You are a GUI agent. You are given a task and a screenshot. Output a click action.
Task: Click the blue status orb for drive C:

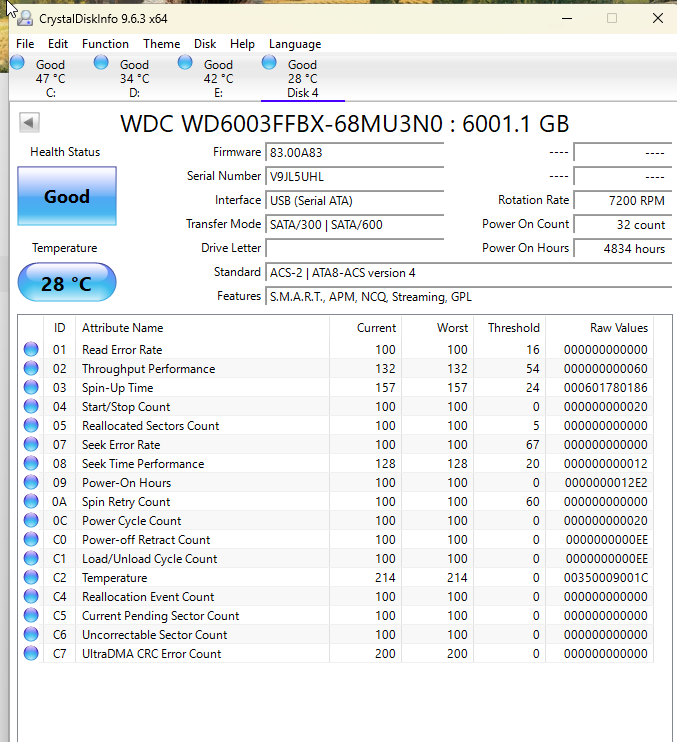[x=18, y=62]
